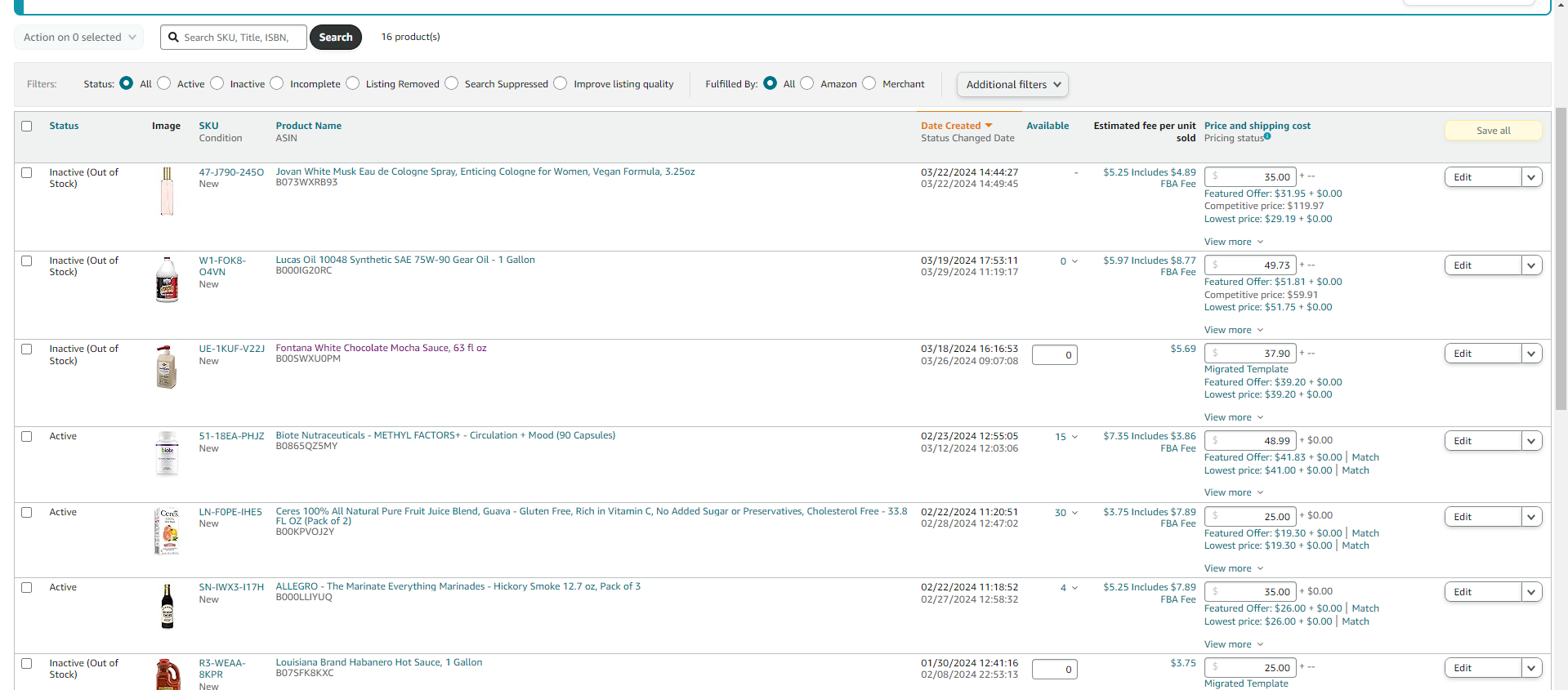Open the Jovan White Musk product thumbnail
Screen dimensions: 1568x690
(x=167, y=191)
